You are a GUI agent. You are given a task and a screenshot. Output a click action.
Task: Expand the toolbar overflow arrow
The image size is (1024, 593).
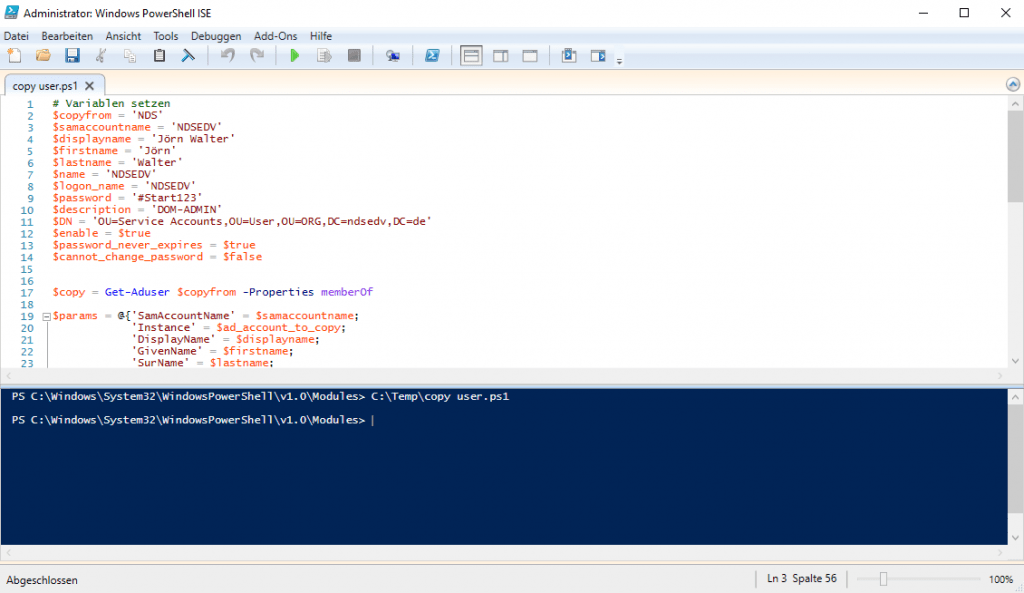tap(617, 58)
